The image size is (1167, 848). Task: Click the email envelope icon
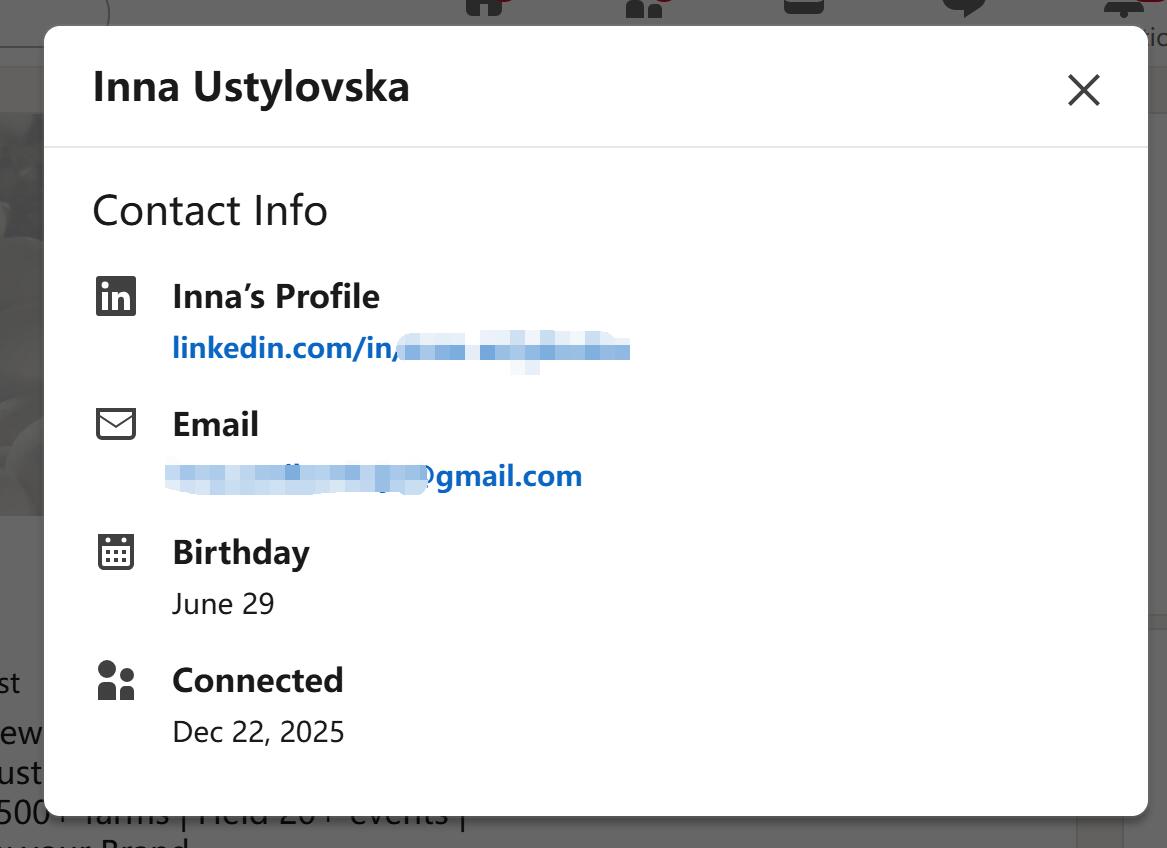115,424
